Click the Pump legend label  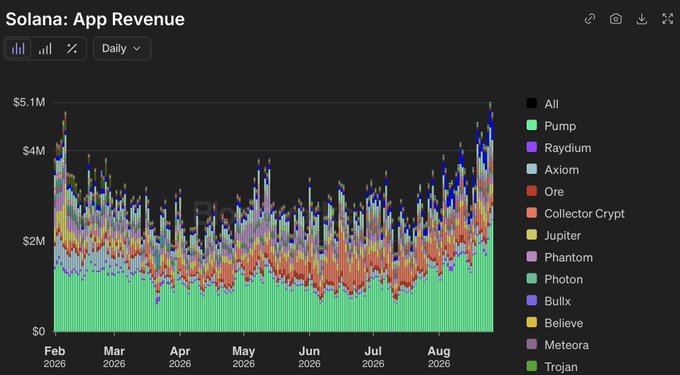click(560, 126)
